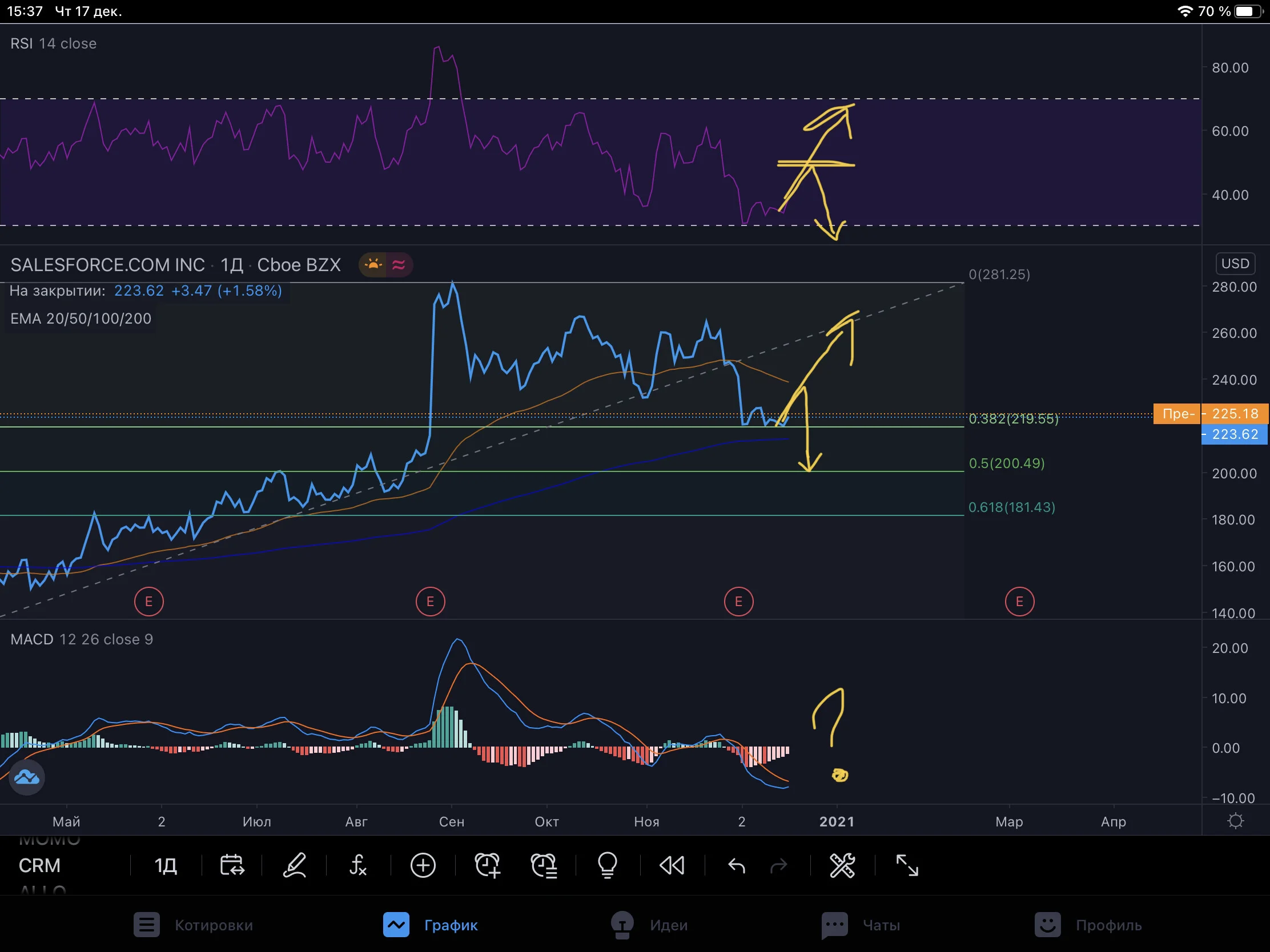This screenshot has width=1270, height=952.
Task: Publish an idea with the lightbulb icon
Action: pyautogui.click(x=608, y=865)
